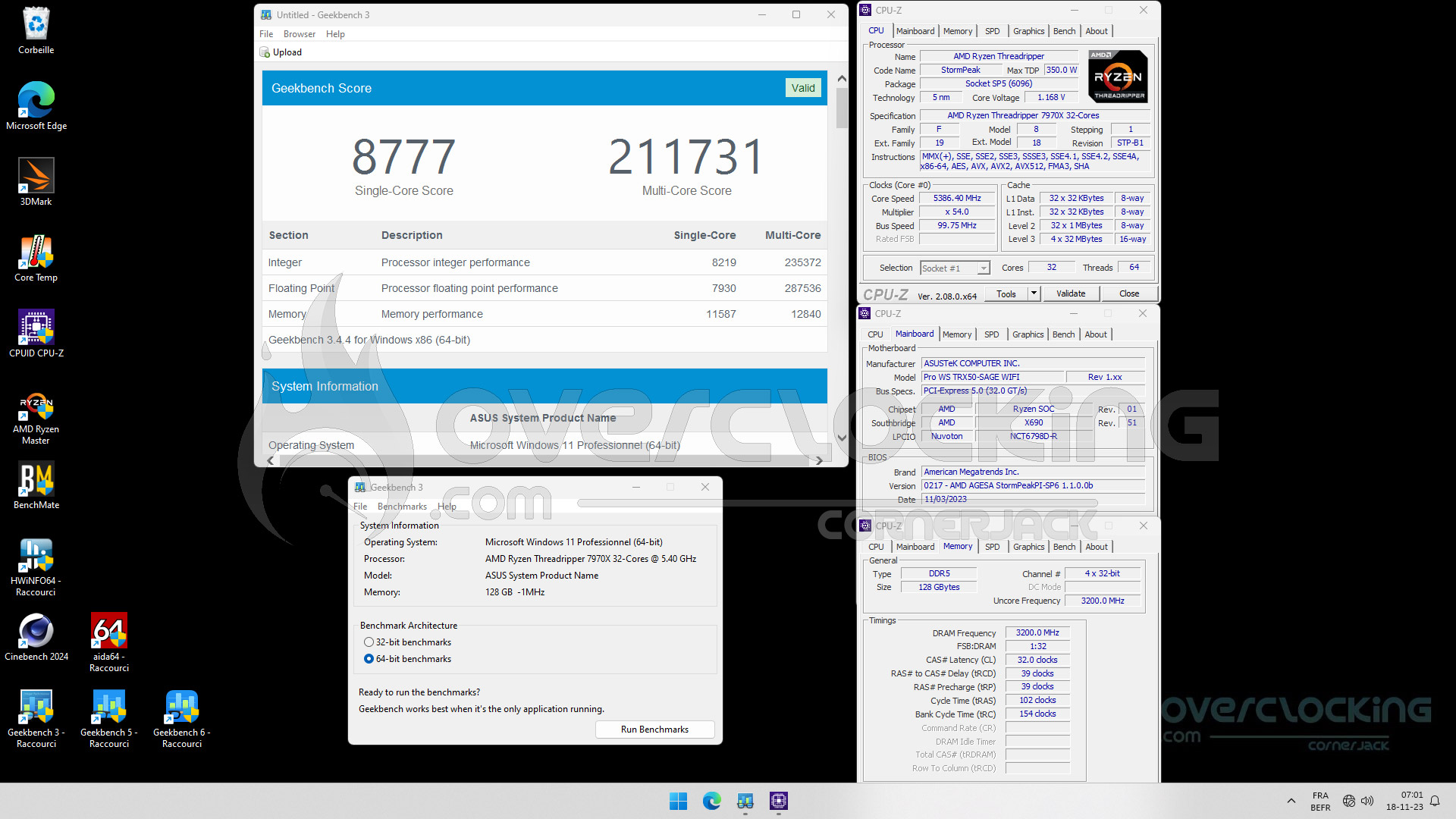1456x819 pixels.
Task: Open File menu in Geekbench 3 dialog
Action: pos(360,507)
